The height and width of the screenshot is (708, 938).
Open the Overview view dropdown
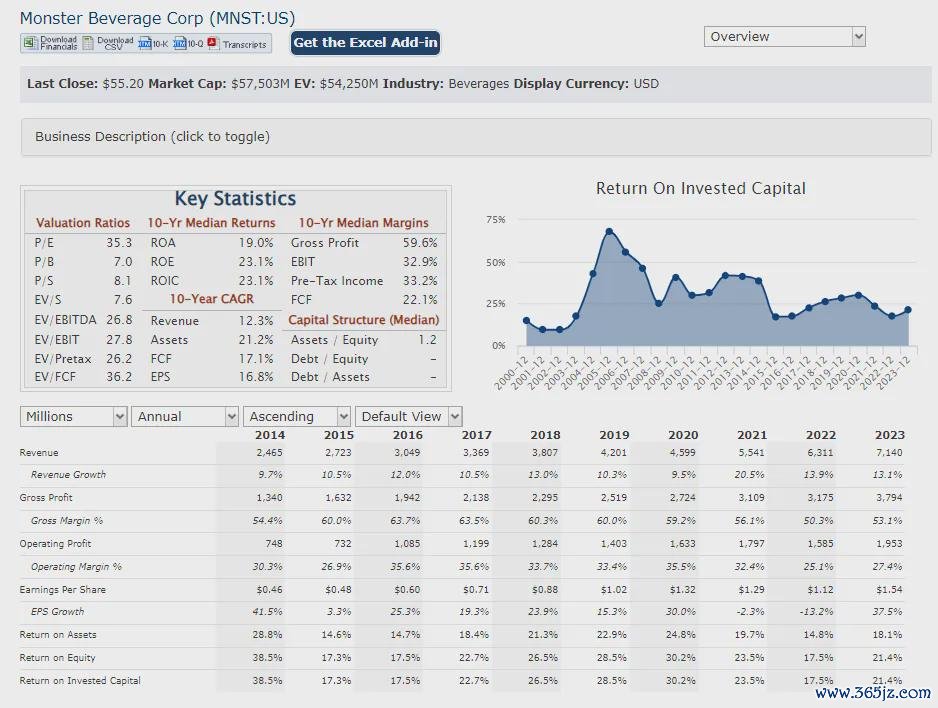[784, 36]
